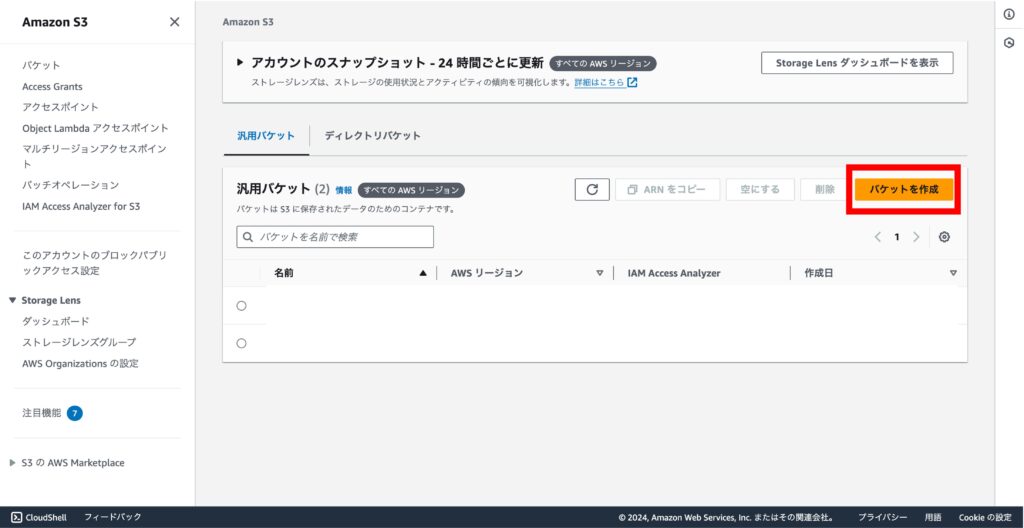Open ストレージレンズグループ in the sidebar
This screenshot has height=528, width=1024.
pos(79,342)
